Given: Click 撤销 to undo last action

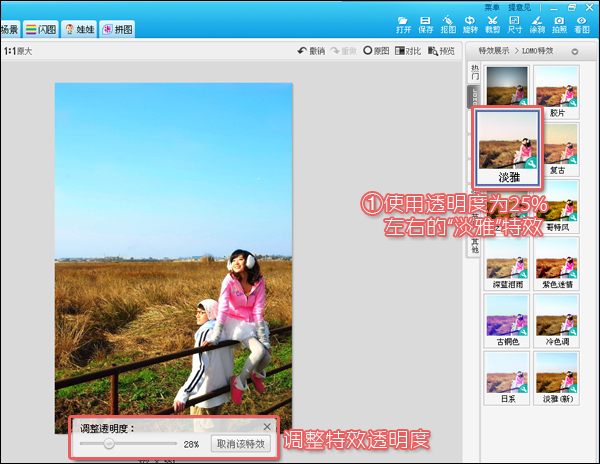Looking at the screenshot, I should (311, 51).
